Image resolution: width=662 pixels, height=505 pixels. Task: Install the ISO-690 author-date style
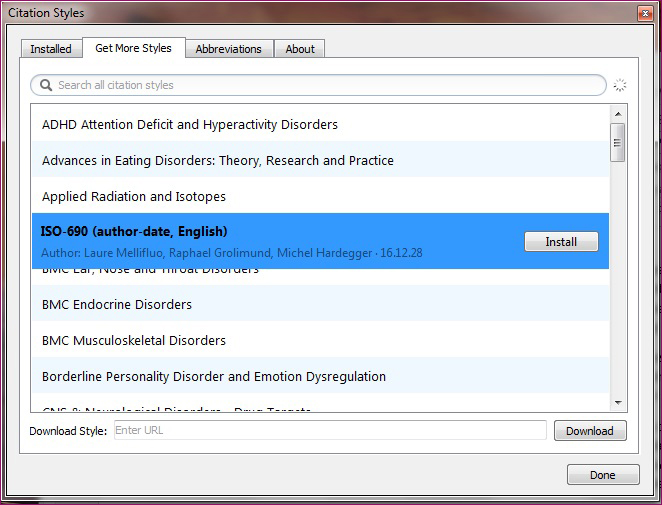pyautogui.click(x=560, y=242)
